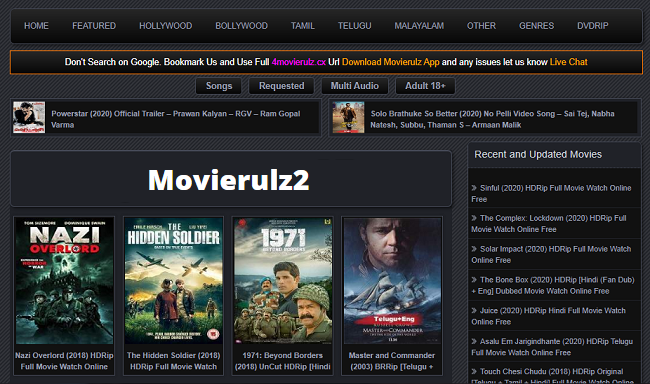Open Solo Brathuke So Better video song link

tap(492, 119)
